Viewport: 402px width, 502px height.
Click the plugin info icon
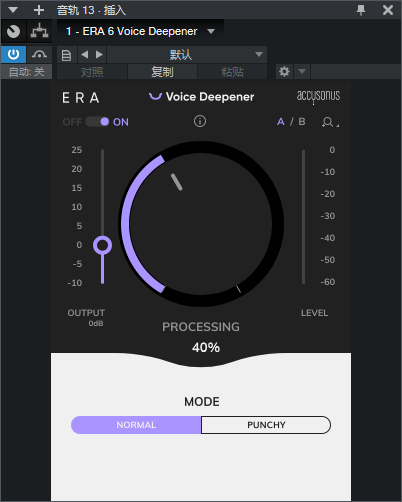[x=200, y=121]
